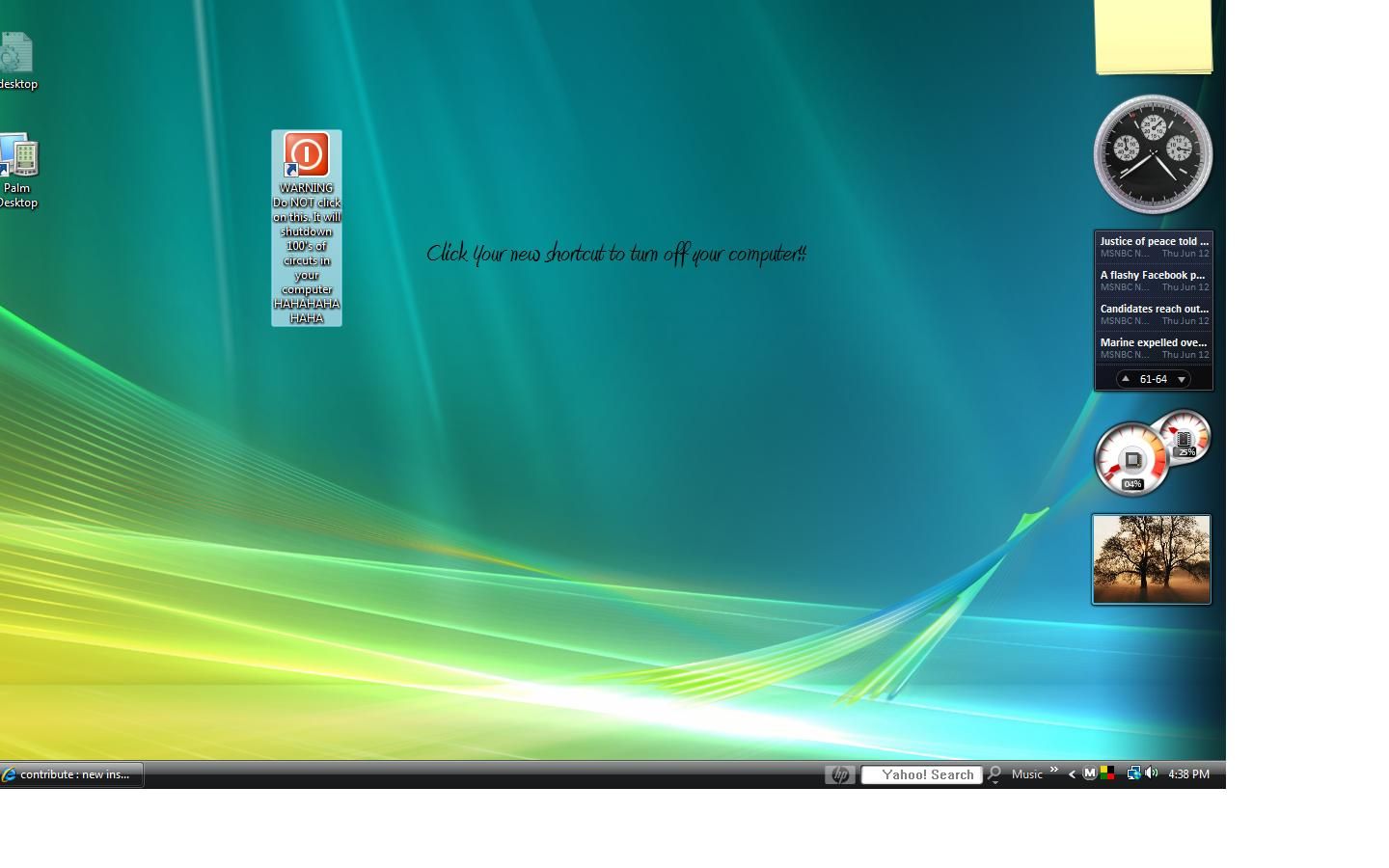This screenshot has width=1389, height=868.
Task: Open the headline Marine expelled ove...
Action: 1152,342
